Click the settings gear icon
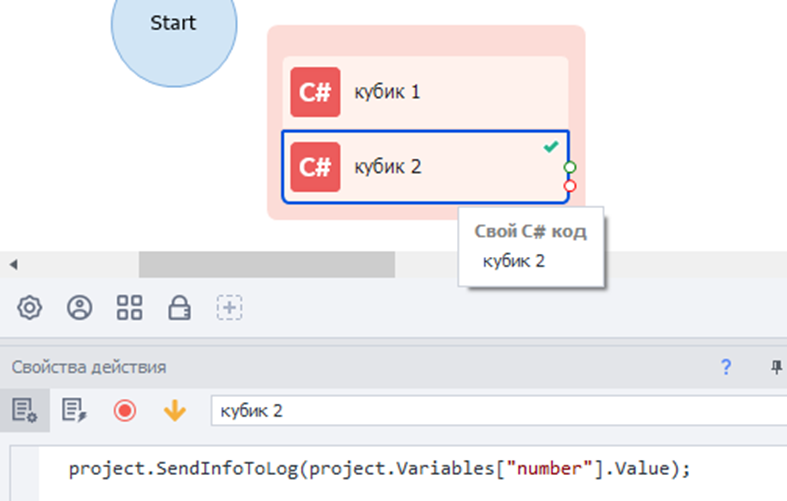Image resolution: width=787 pixels, height=501 pixels. click(x=30, y=308)
